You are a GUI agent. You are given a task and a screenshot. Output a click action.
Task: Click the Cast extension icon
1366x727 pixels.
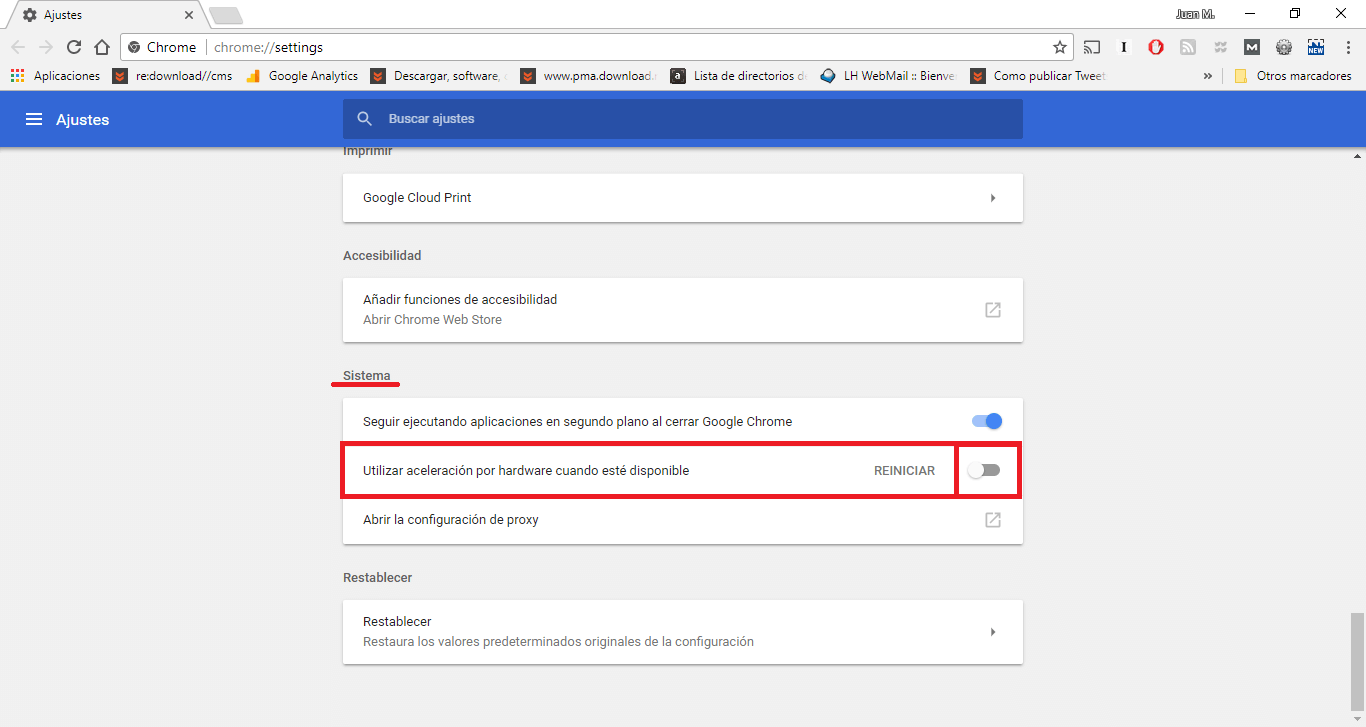coord(1093,47)
